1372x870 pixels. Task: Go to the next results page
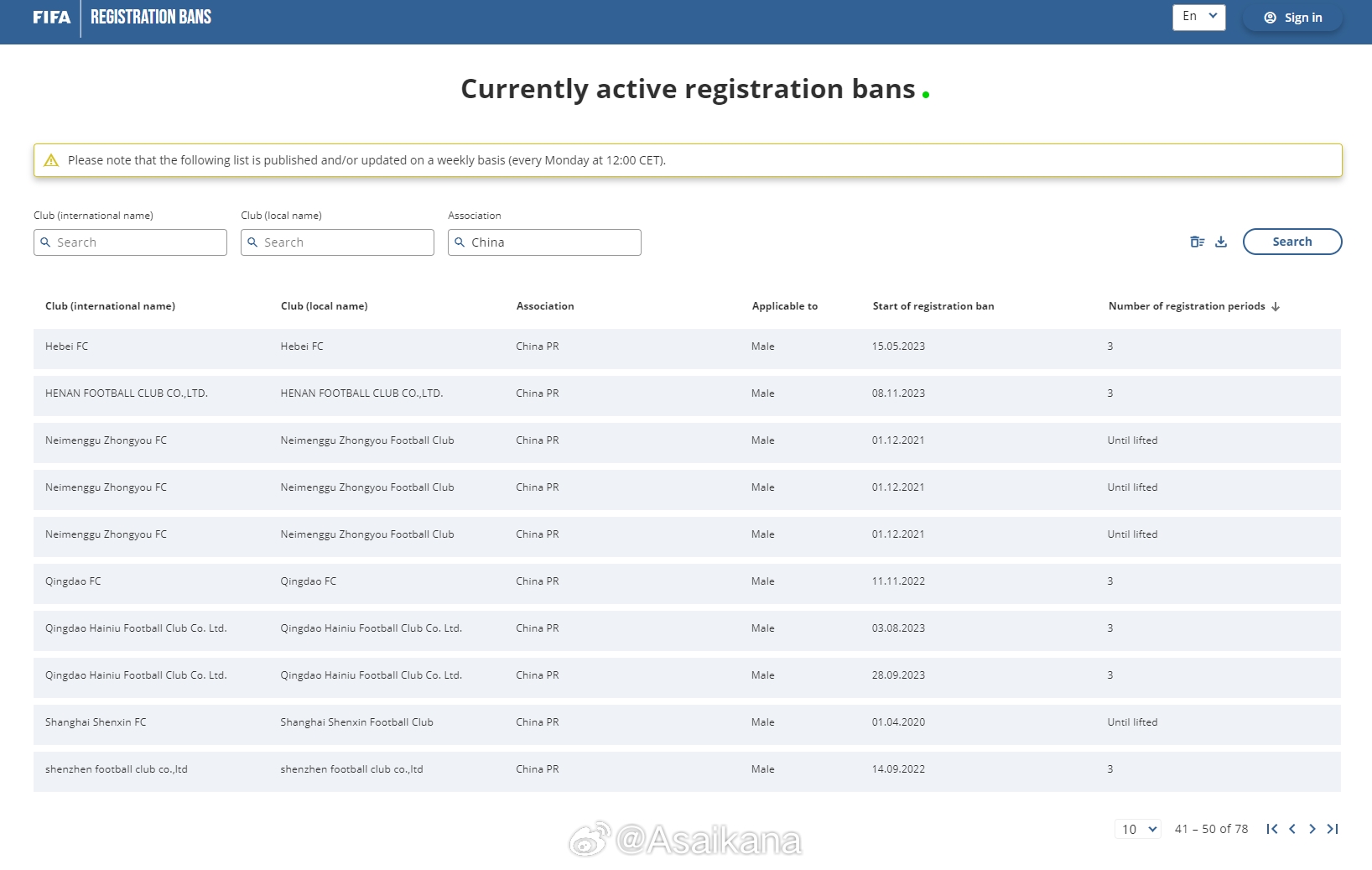pyautogui.click(x=1312, y=829)
